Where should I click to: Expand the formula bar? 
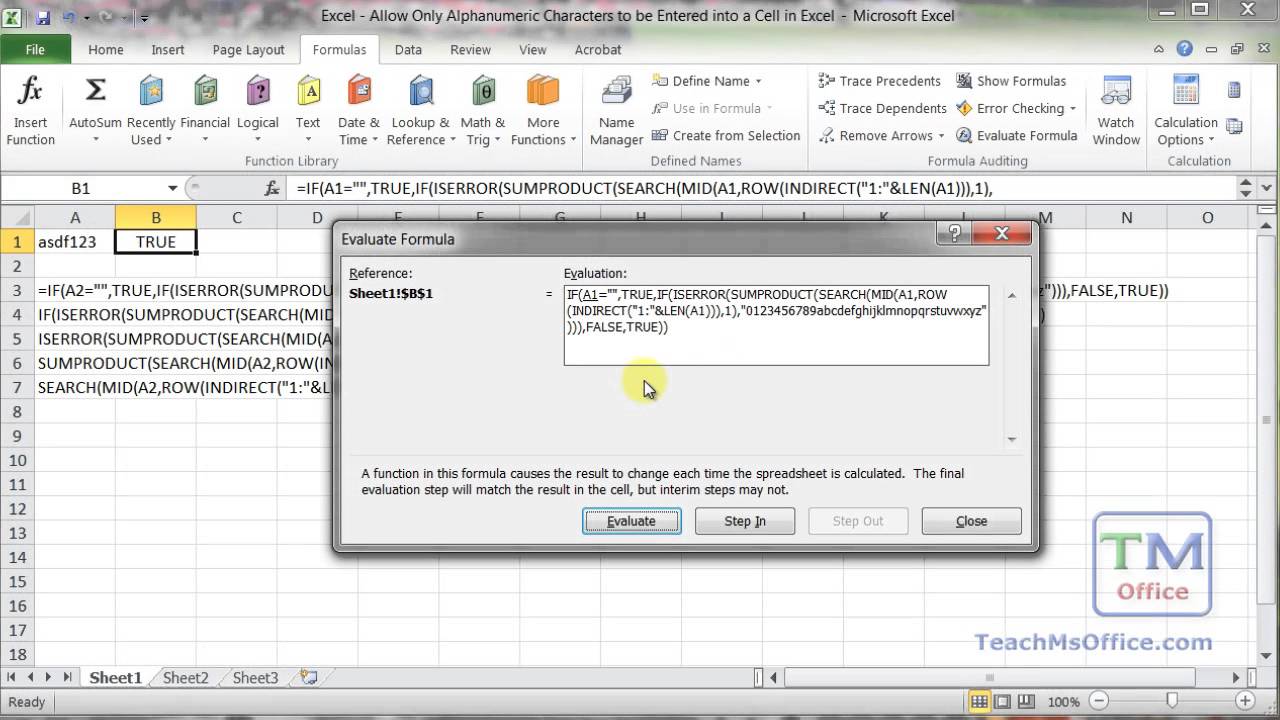1266,188
